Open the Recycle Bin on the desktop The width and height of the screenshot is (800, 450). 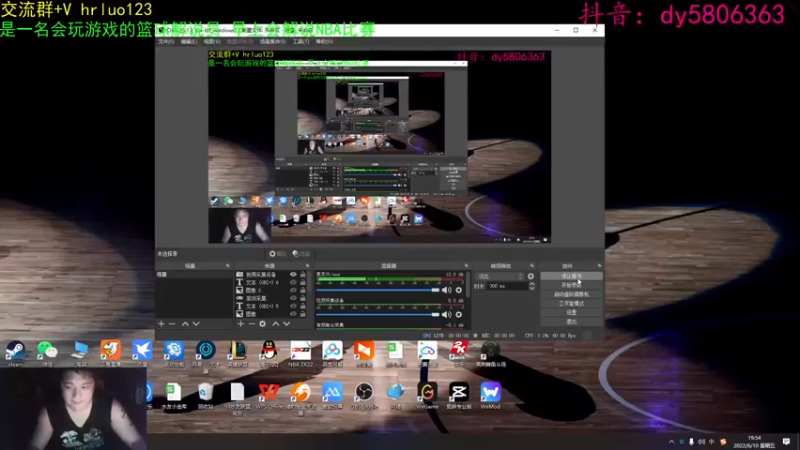coord(206,395)
